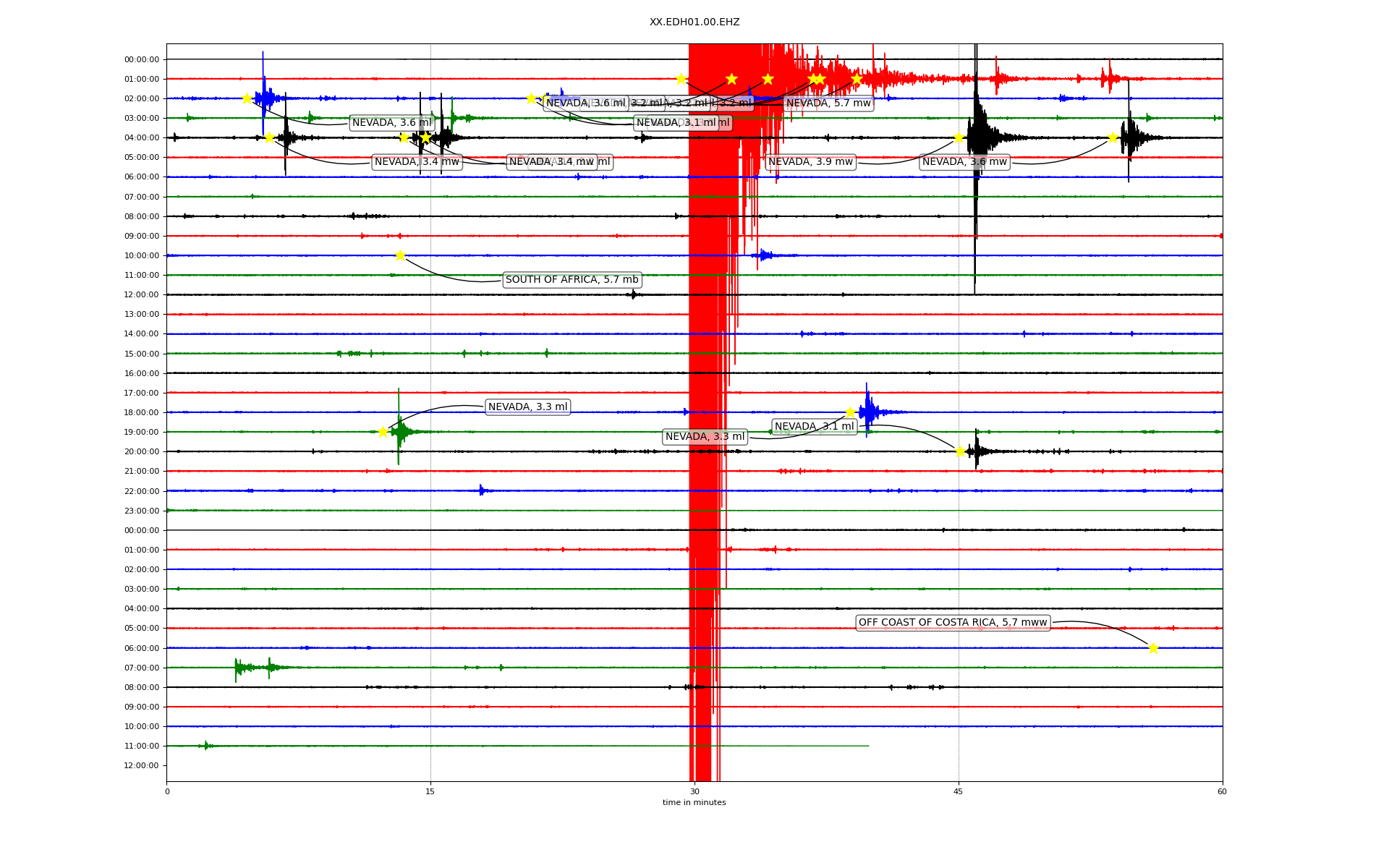This screenshot has width=1389, height=868.
Task: Click the NEVADA, 3.6 mw annotation box
Action: pos(964,162)
